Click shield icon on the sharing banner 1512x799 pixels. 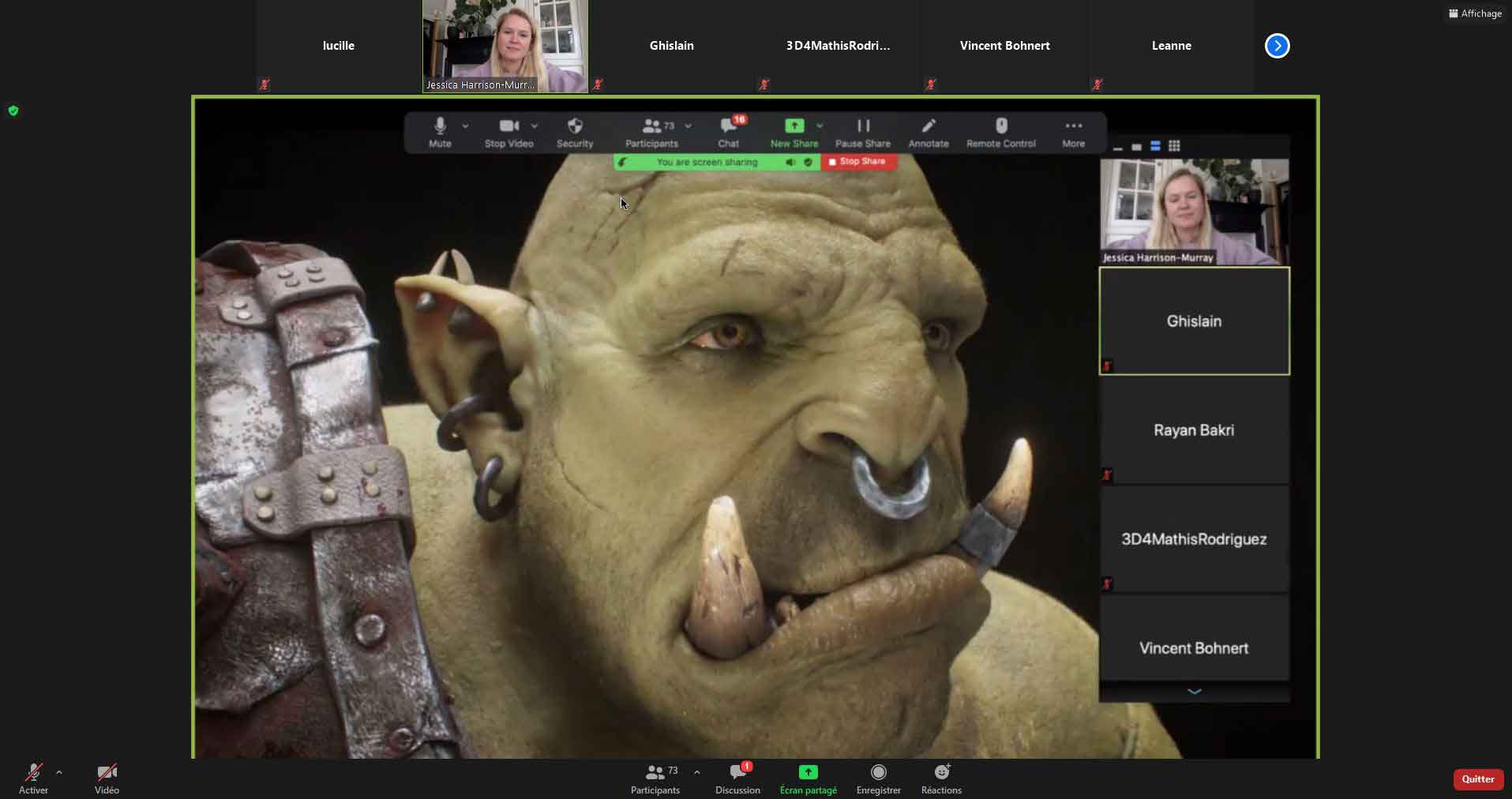(808, 162)
